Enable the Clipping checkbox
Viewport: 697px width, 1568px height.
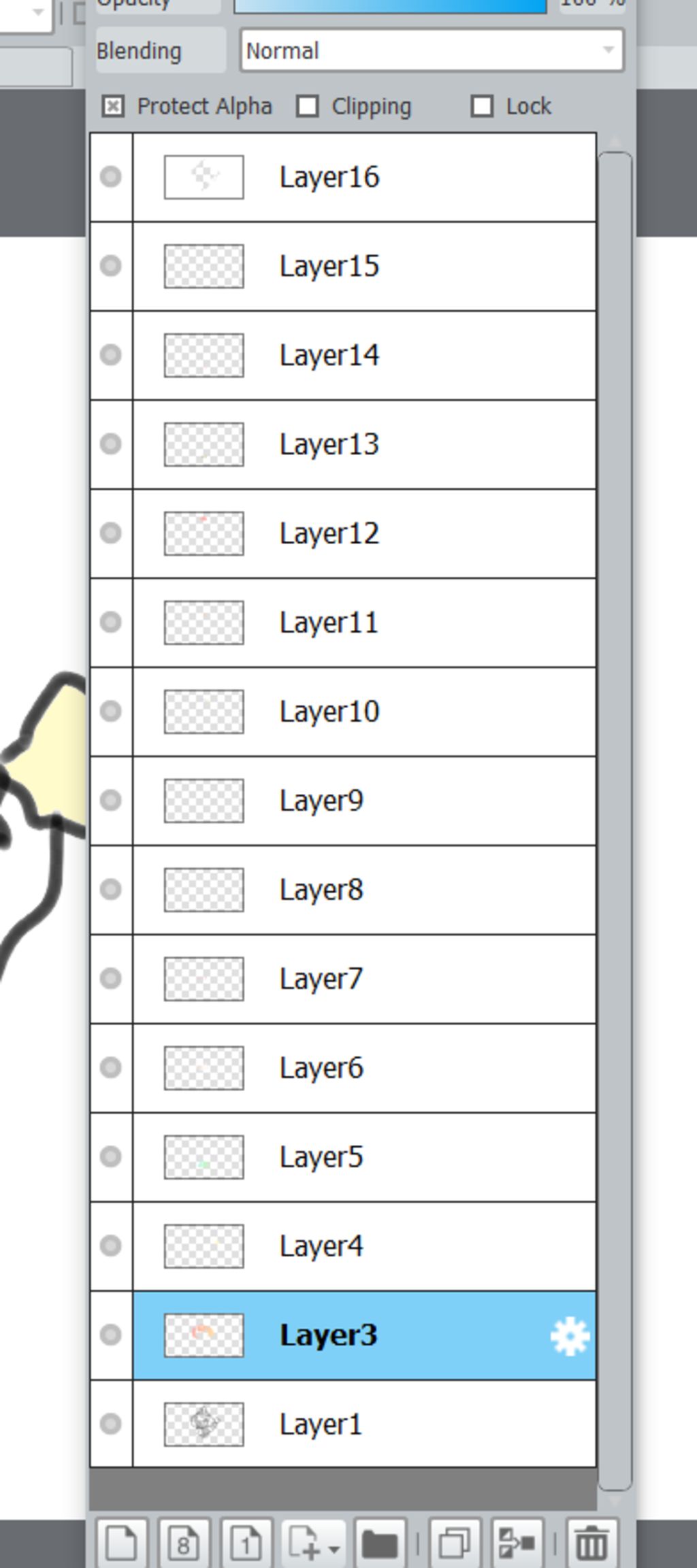(x=308, y=107)
